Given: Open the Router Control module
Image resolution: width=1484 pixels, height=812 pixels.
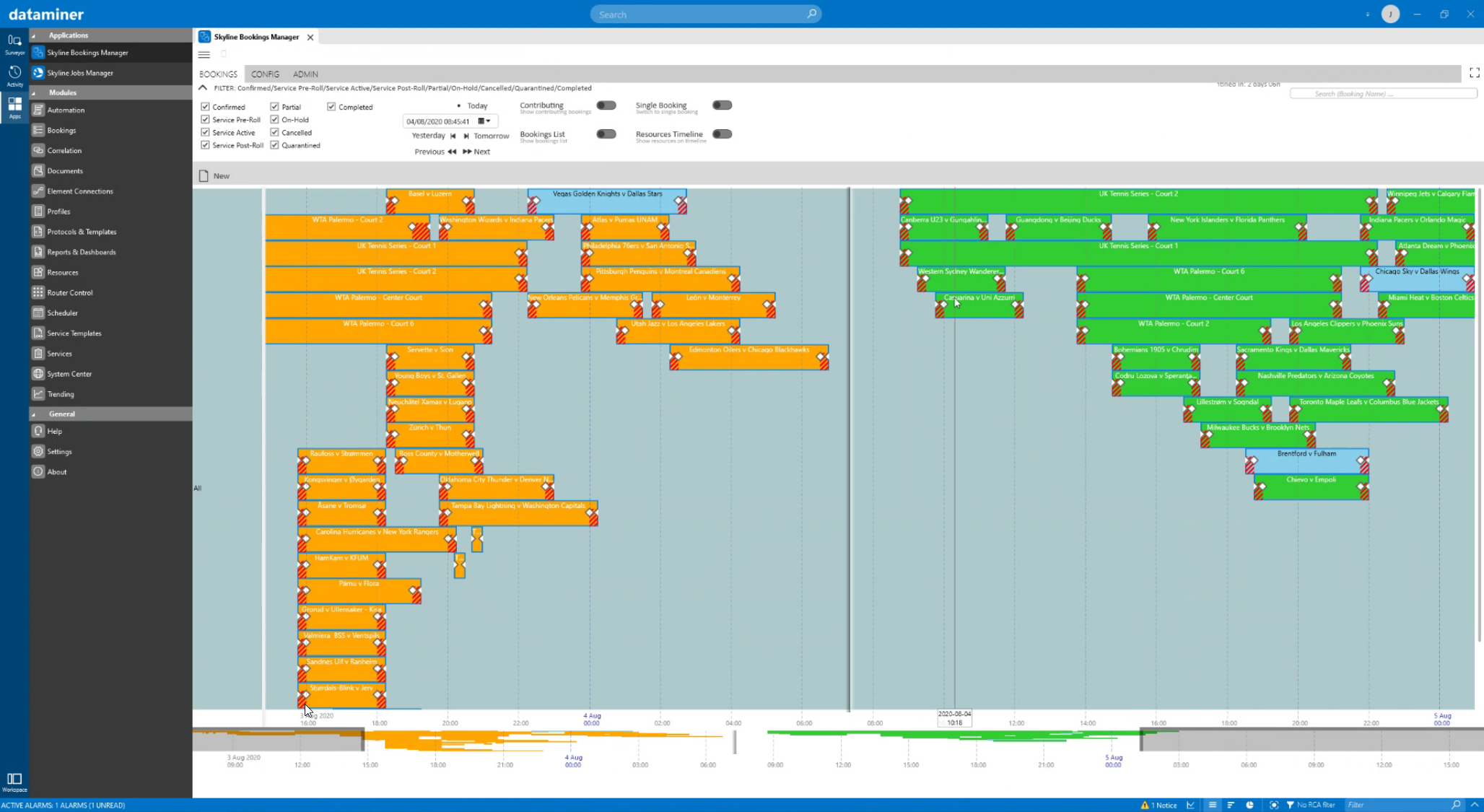Looking at the screenshot, I should coord(69,292).
